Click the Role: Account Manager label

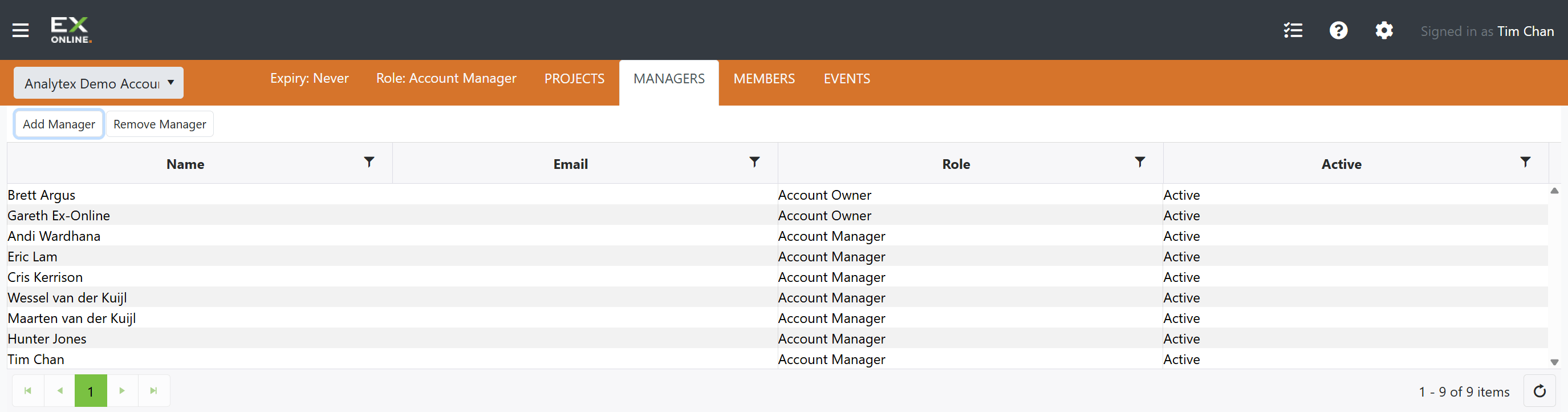pos(446,79)
